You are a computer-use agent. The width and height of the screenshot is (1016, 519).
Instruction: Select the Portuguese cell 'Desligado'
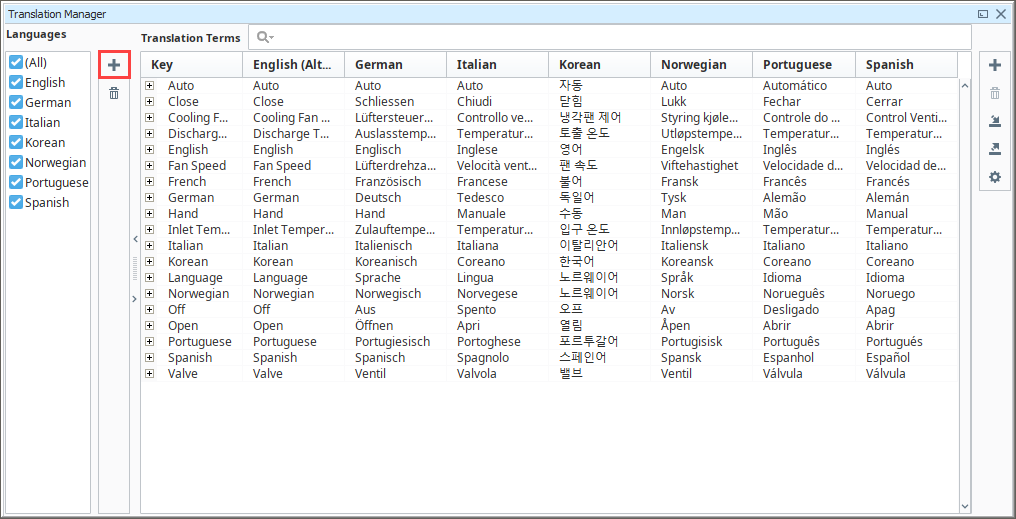791,310
